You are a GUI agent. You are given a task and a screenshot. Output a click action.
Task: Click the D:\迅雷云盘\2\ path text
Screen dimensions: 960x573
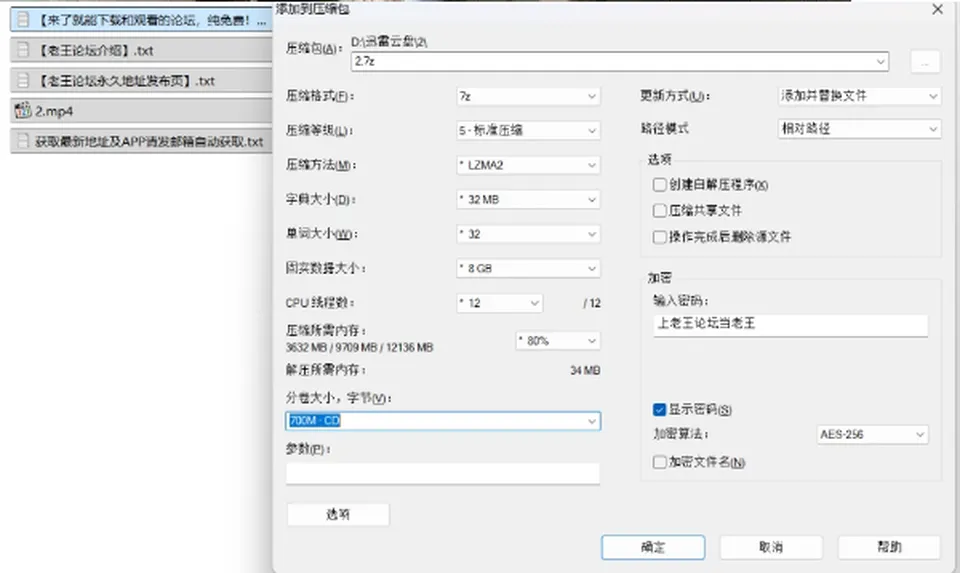pyautogui.click(x=389, y=42)
